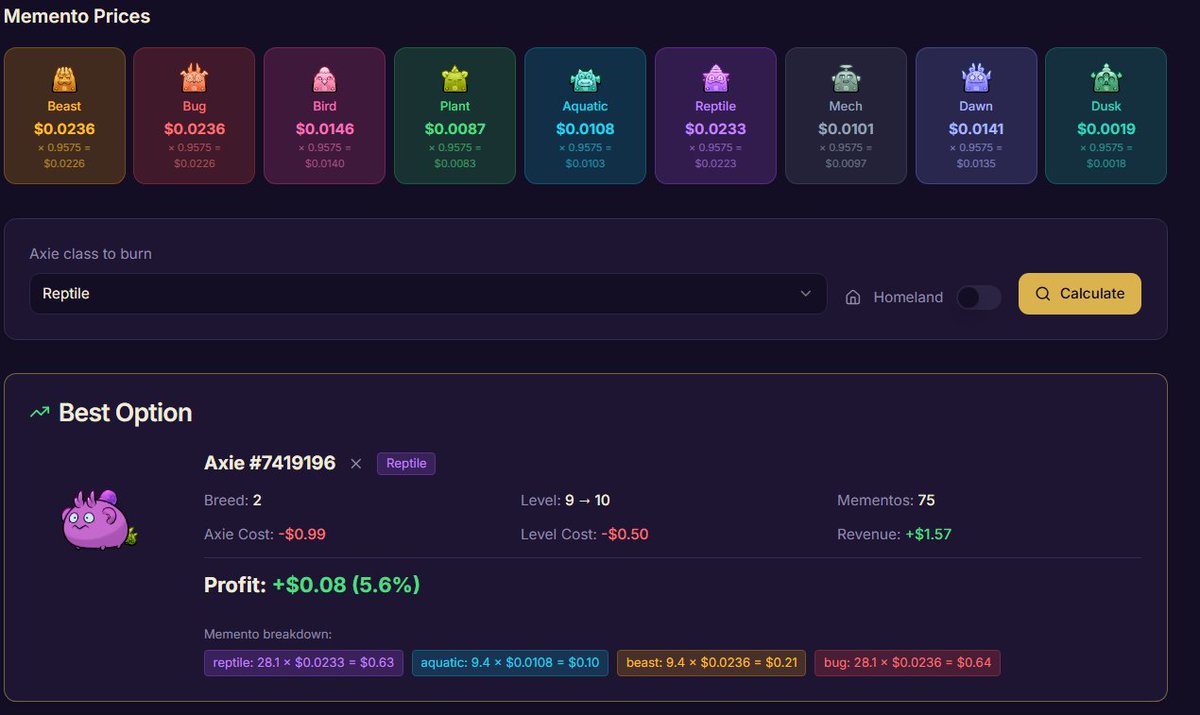The width and height of the screenshot is (1200, 715).
Task: Select the bug memento breakdown chip
Action: pos(907,663)
